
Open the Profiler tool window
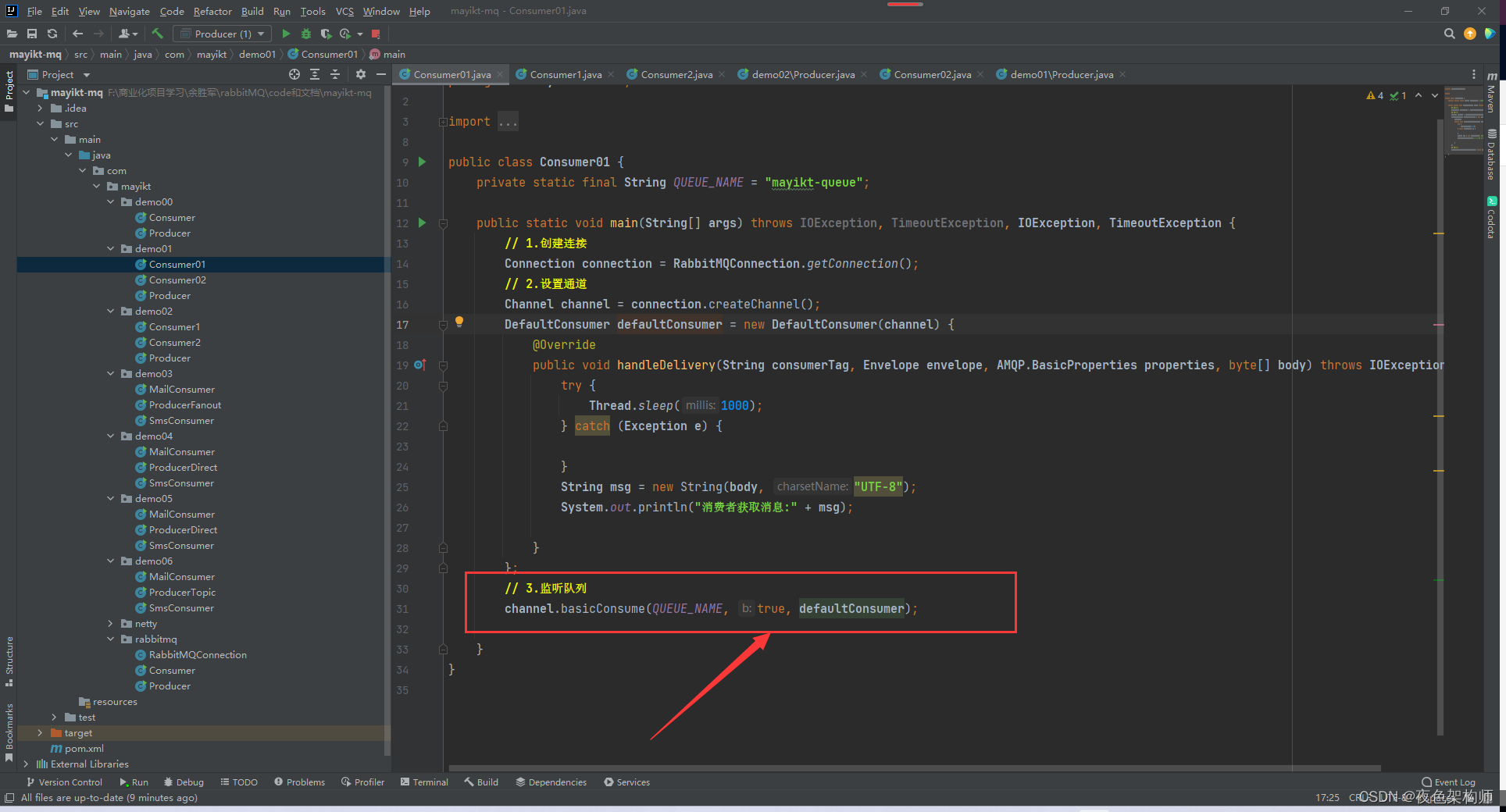click(362, 782)
